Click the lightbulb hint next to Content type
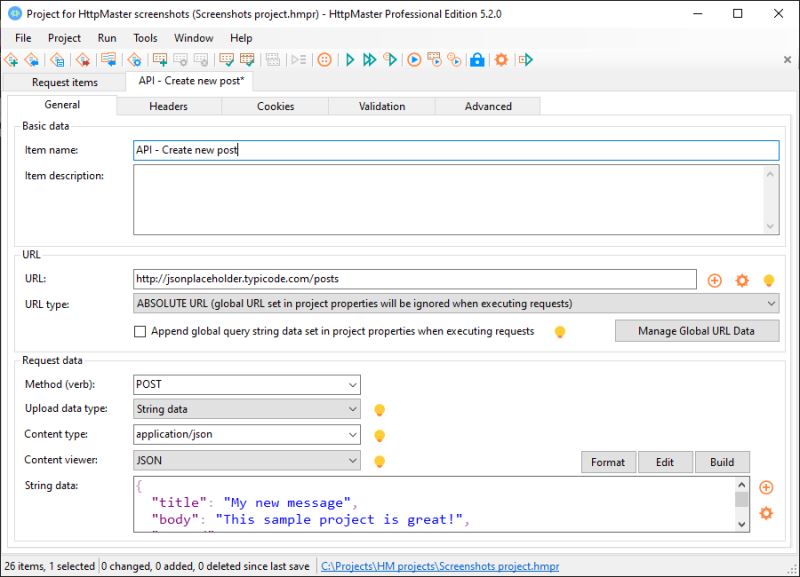800x577 pixels. tap(379, 435)
